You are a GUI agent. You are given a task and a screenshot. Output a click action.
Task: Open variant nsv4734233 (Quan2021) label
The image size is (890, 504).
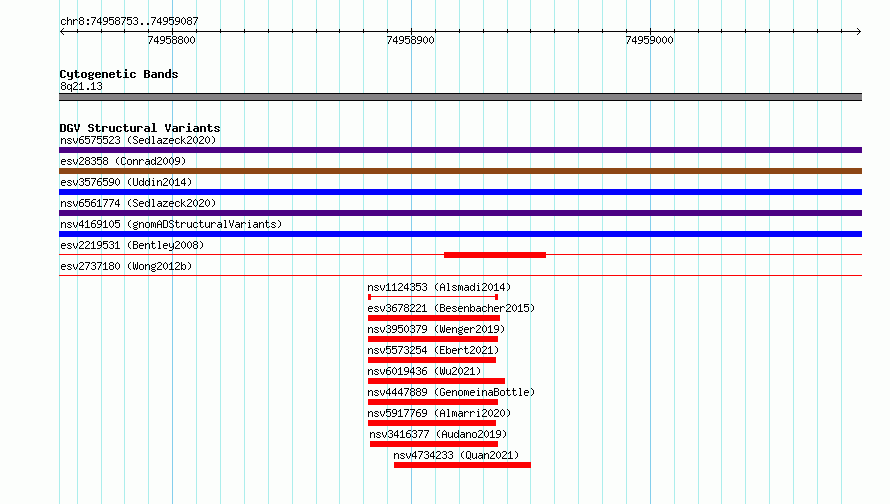456,455
